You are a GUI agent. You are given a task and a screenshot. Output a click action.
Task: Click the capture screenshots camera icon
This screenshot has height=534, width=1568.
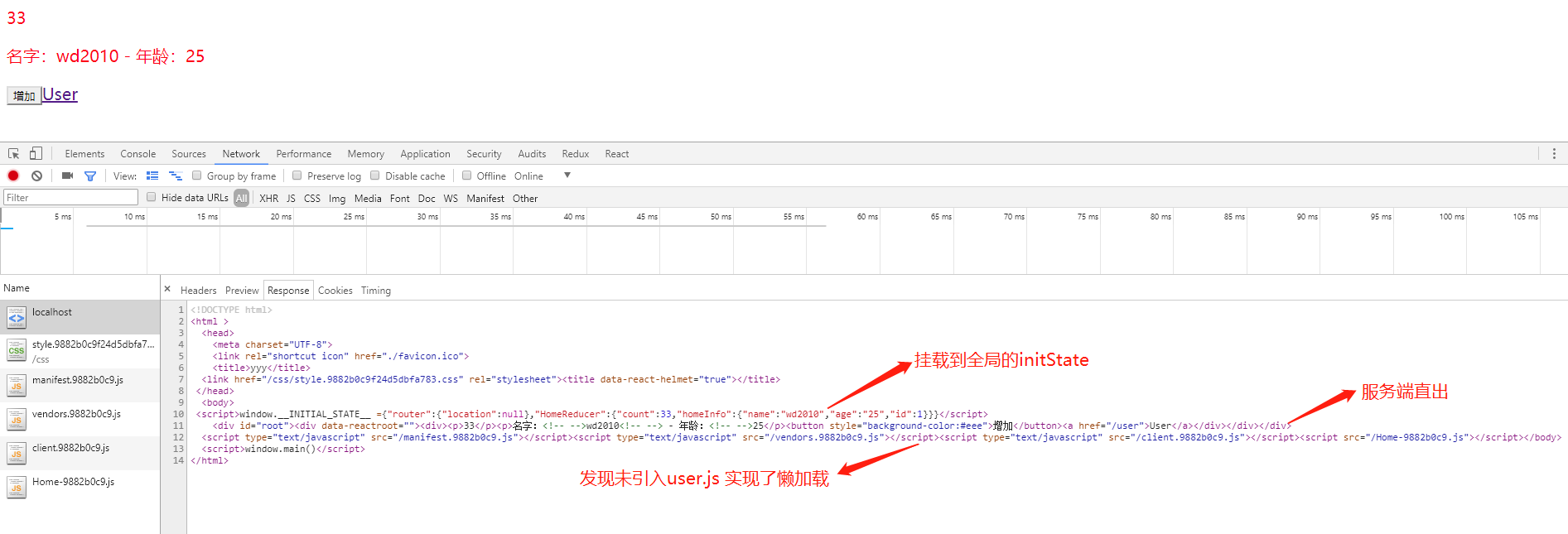coord(67,176)
